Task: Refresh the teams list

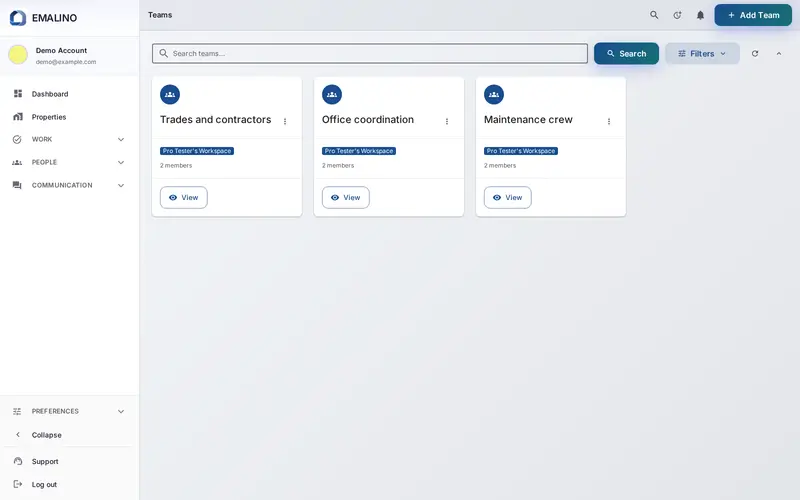Action: point(755,54)
